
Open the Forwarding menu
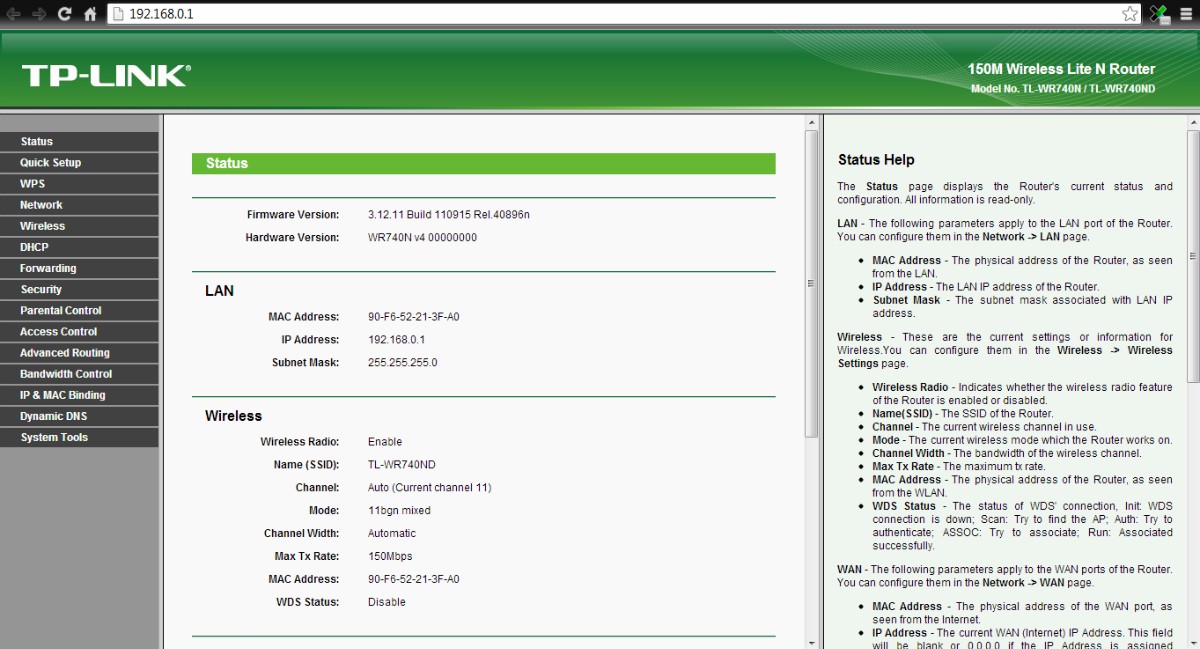click(x=79, y=268)
